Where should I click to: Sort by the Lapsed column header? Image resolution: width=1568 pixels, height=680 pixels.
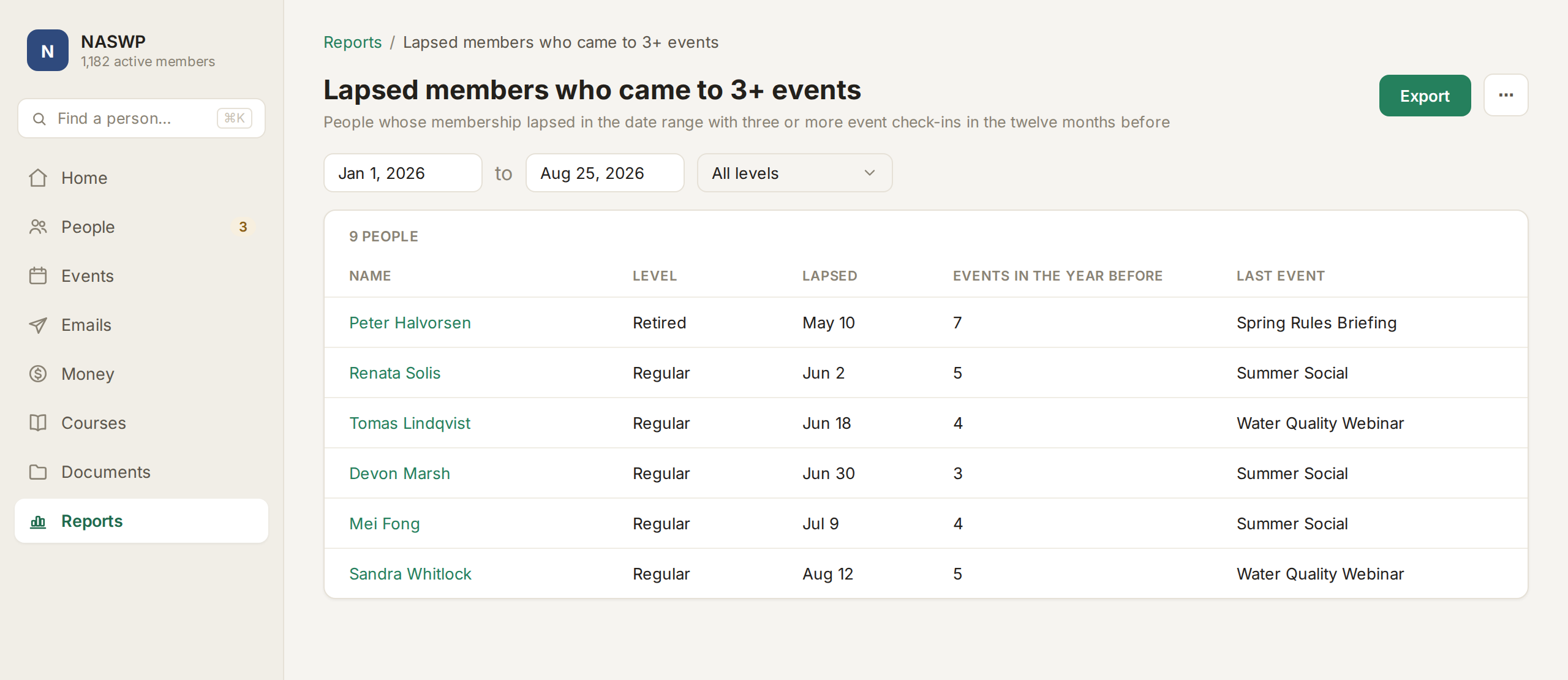click(830, 276)
